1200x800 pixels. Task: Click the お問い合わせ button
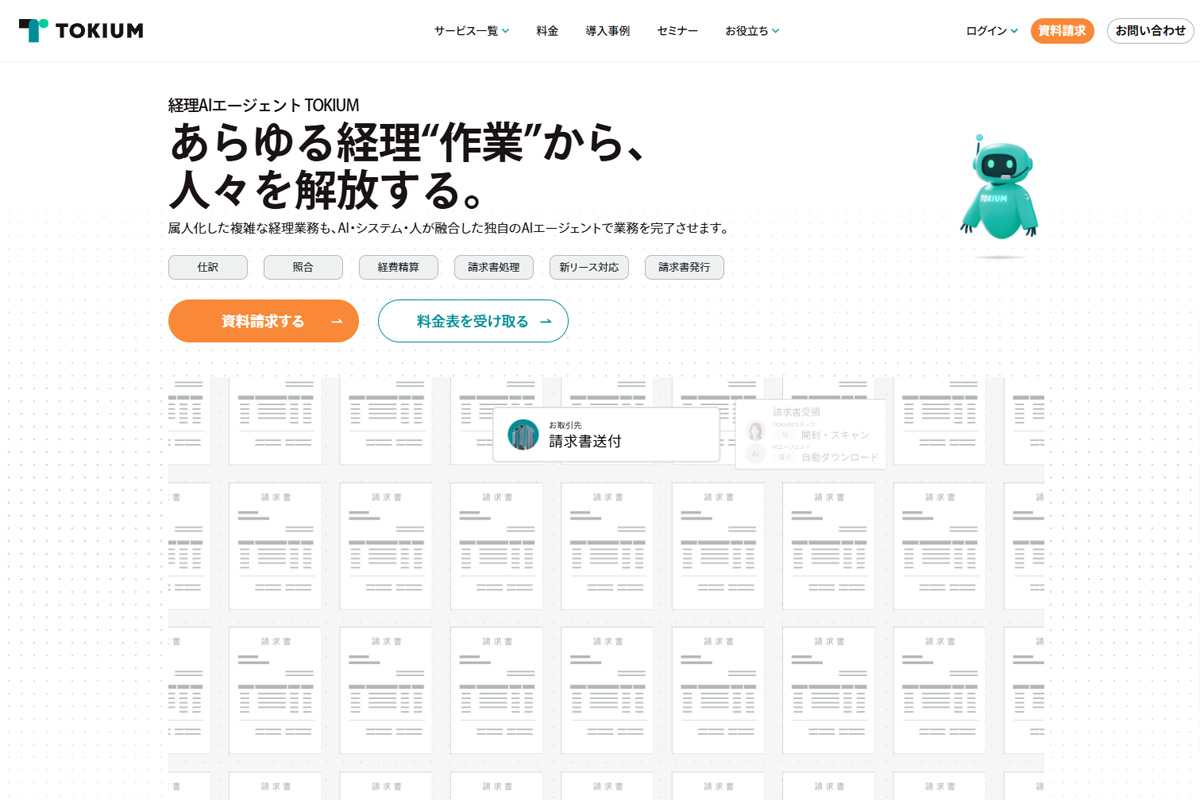click(1150, 31)
